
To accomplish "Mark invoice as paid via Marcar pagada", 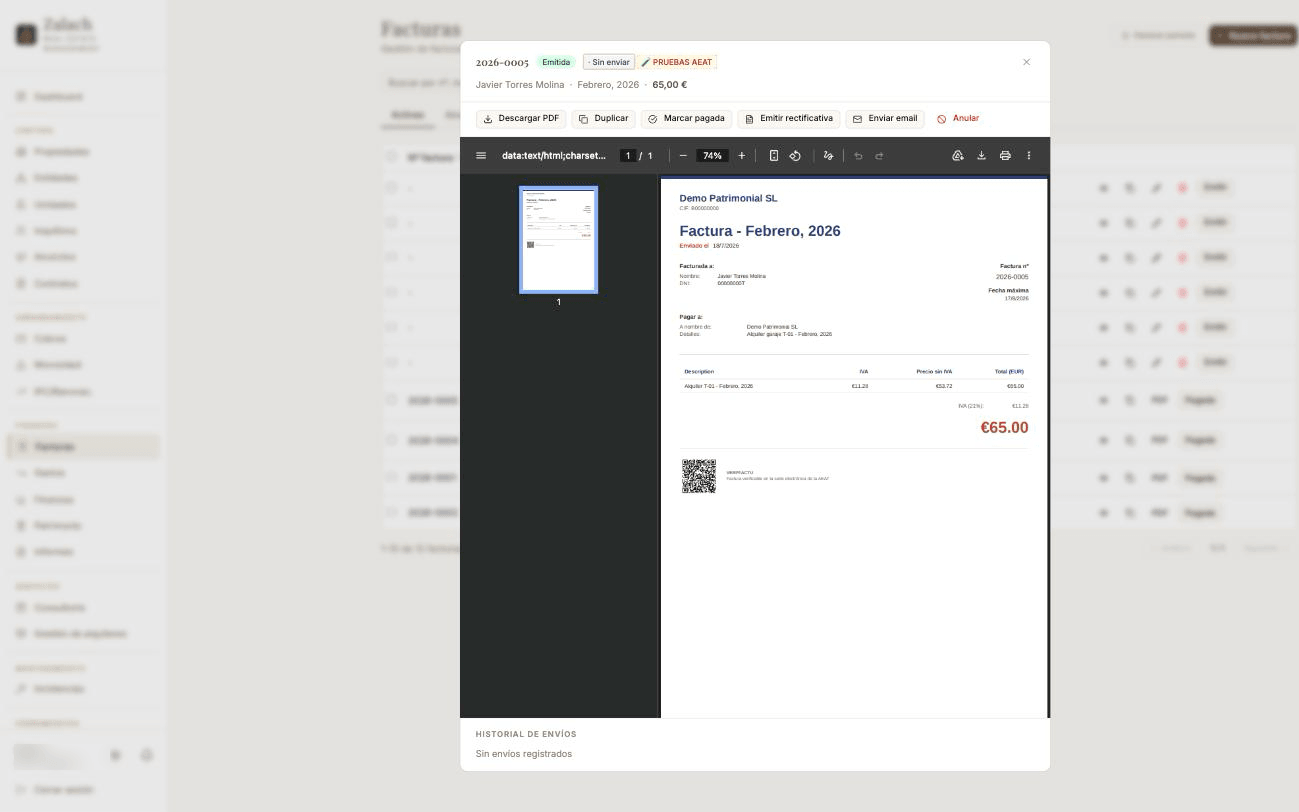I will [686, 118].
